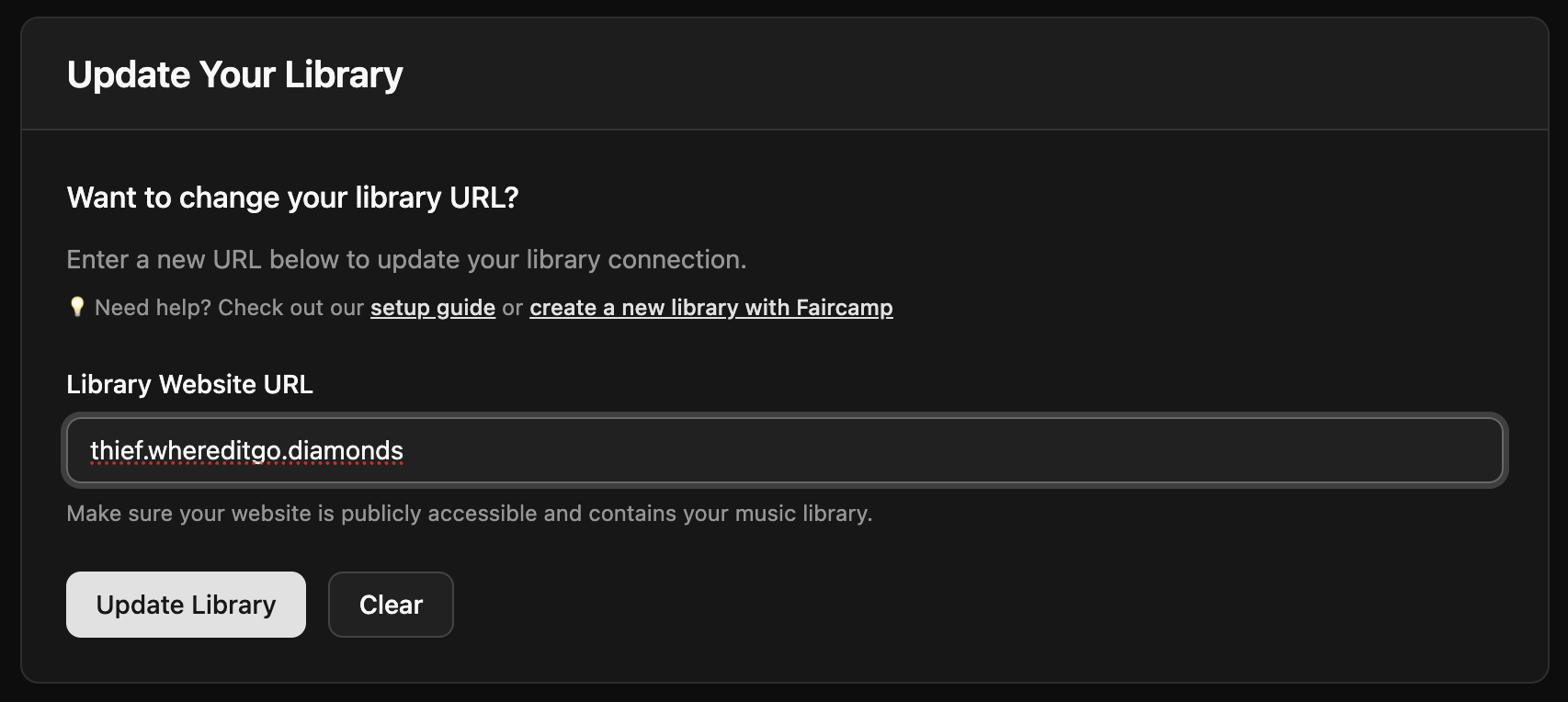The width and height of the screenshot is (1568, 702).
Task: Click the lightbulb help icon
Action: (x=77, y=307)
